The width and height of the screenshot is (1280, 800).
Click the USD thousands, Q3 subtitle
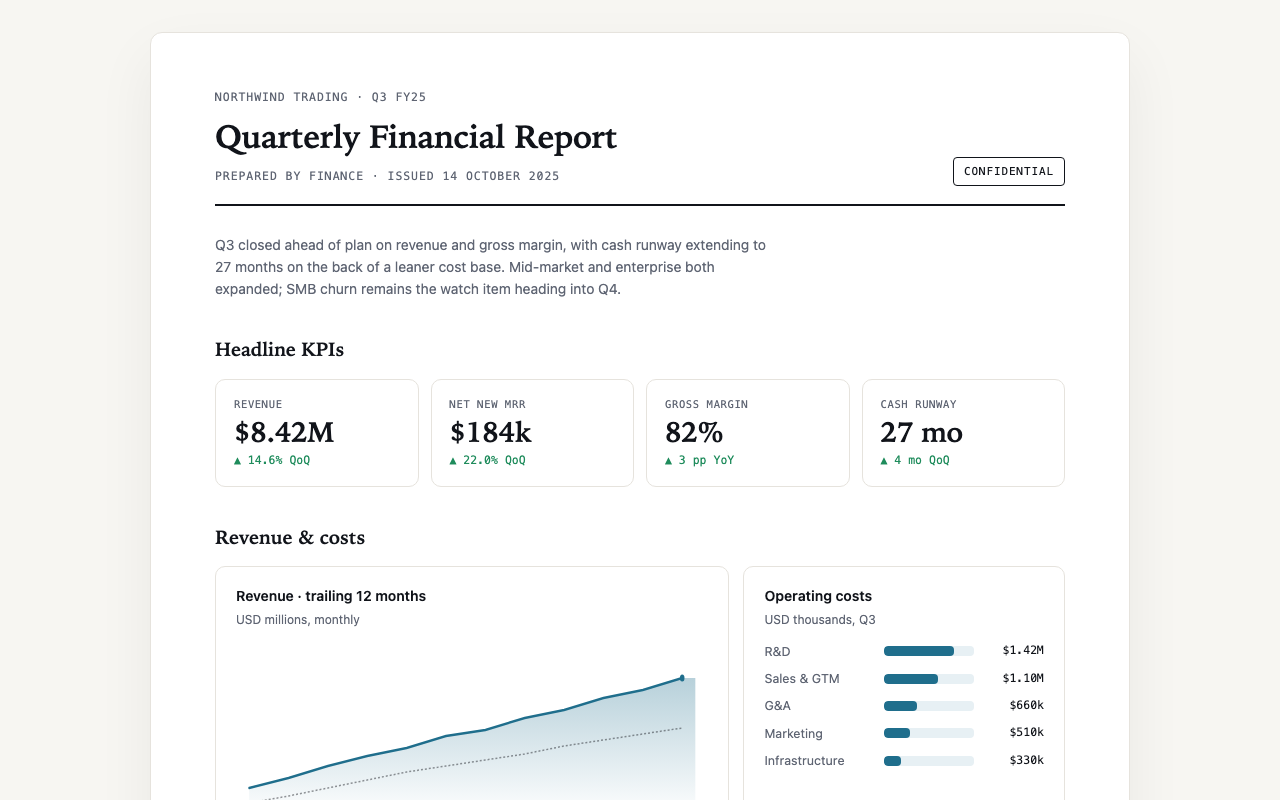point(820,620)
